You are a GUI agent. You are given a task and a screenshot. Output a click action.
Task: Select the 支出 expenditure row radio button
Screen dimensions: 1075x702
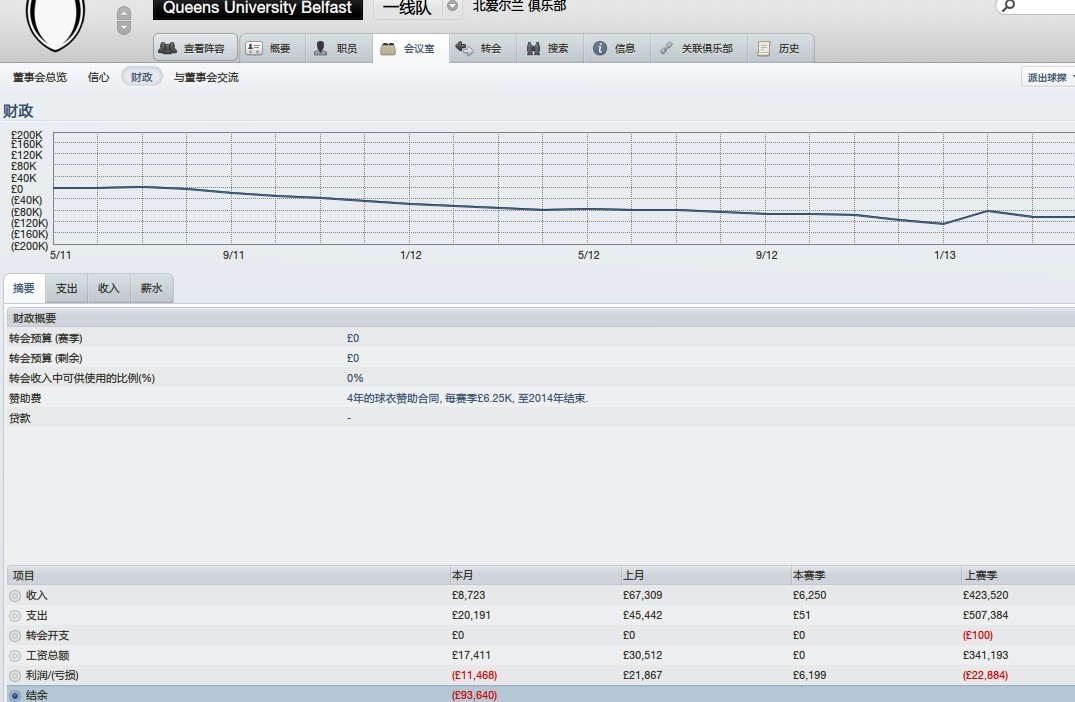(15, 616)
